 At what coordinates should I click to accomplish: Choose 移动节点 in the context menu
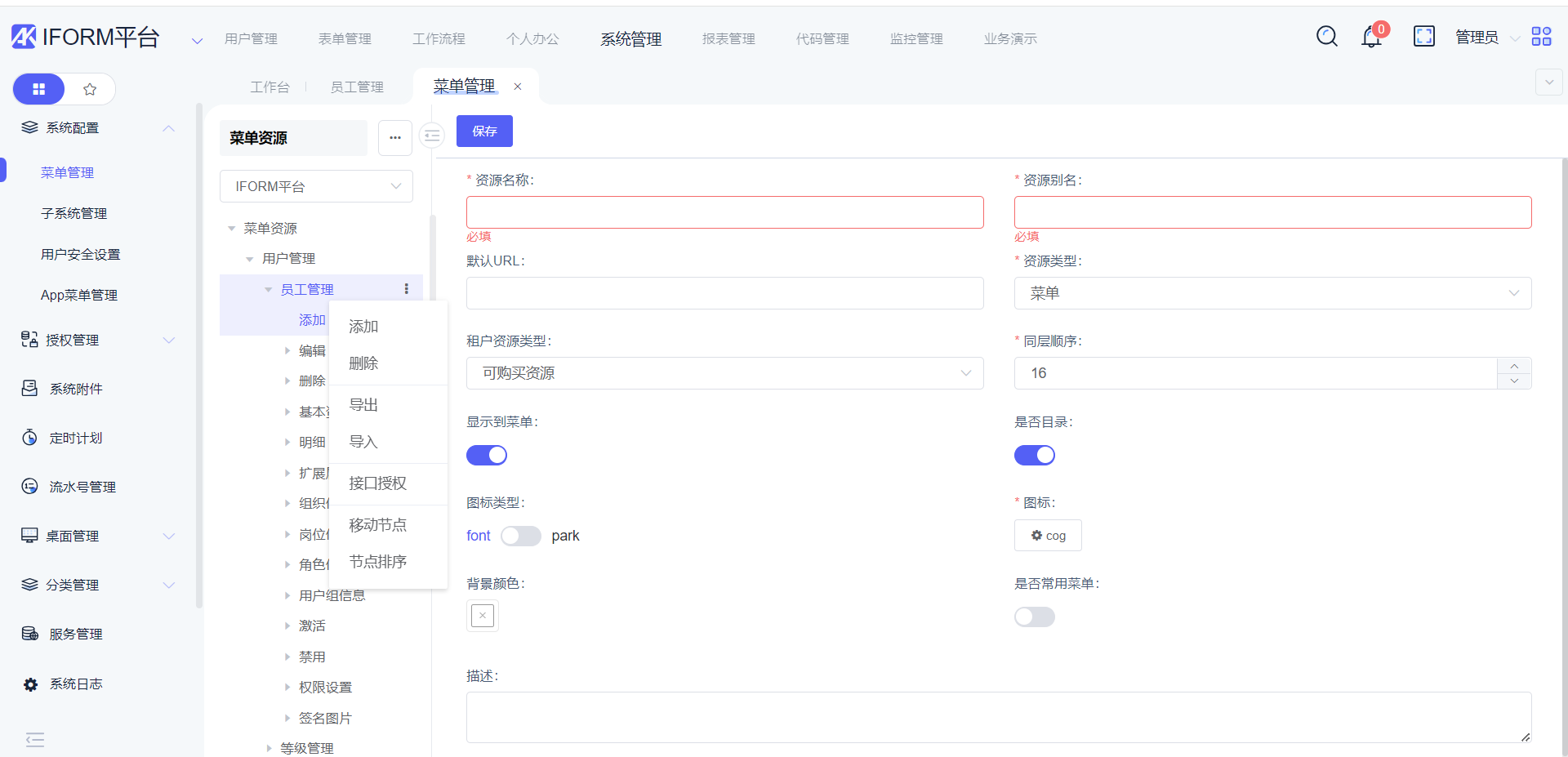coord(377,525)
